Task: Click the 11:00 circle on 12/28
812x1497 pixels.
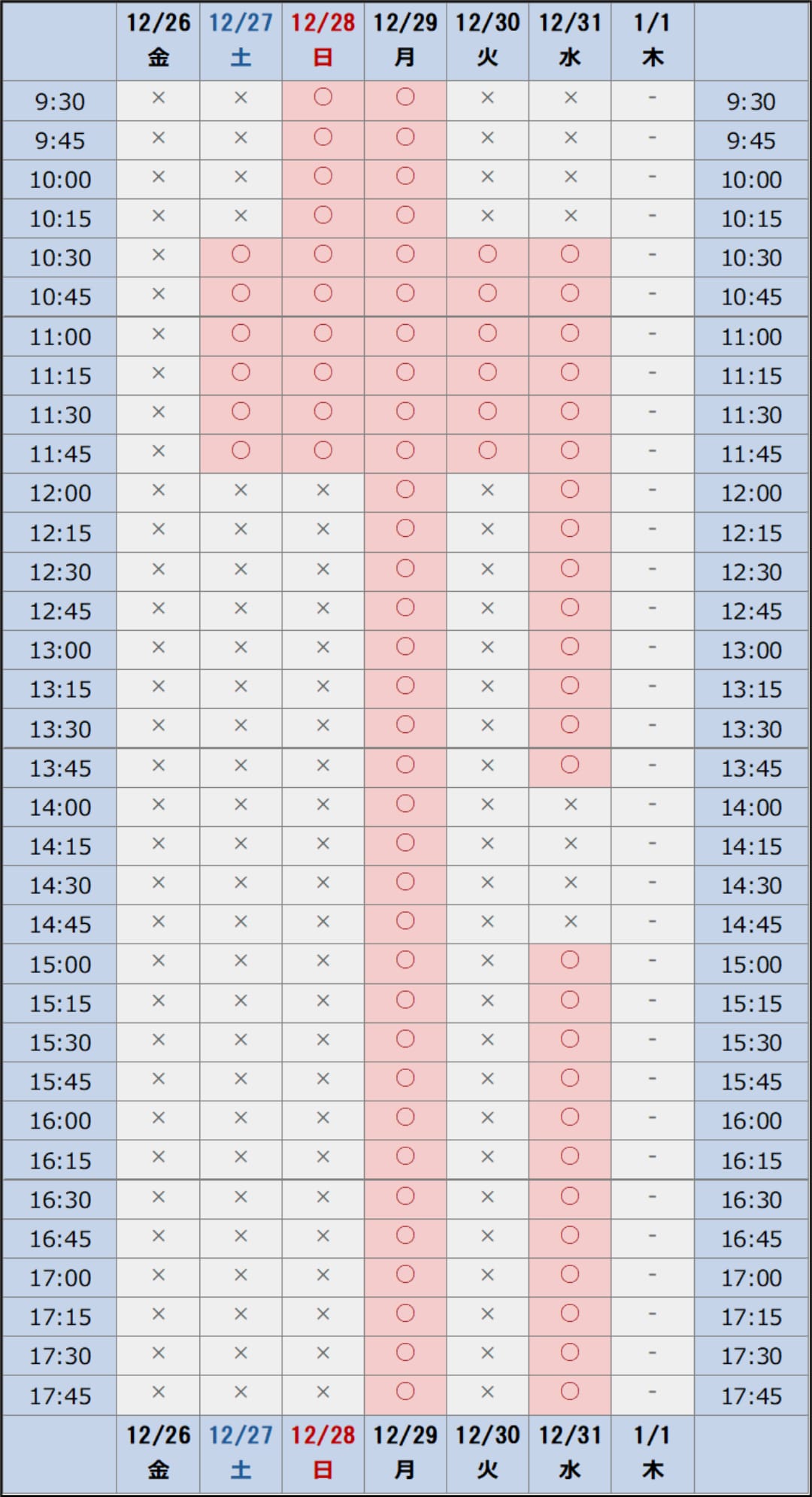Action: 323,333
